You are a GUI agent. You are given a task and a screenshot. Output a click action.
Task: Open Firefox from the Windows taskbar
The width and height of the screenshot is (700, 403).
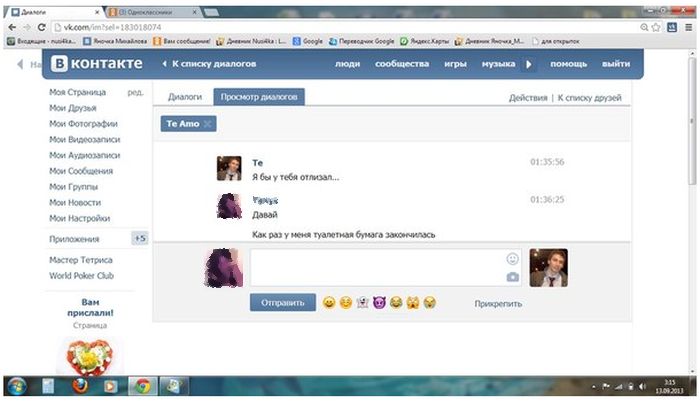coord(80,385)
